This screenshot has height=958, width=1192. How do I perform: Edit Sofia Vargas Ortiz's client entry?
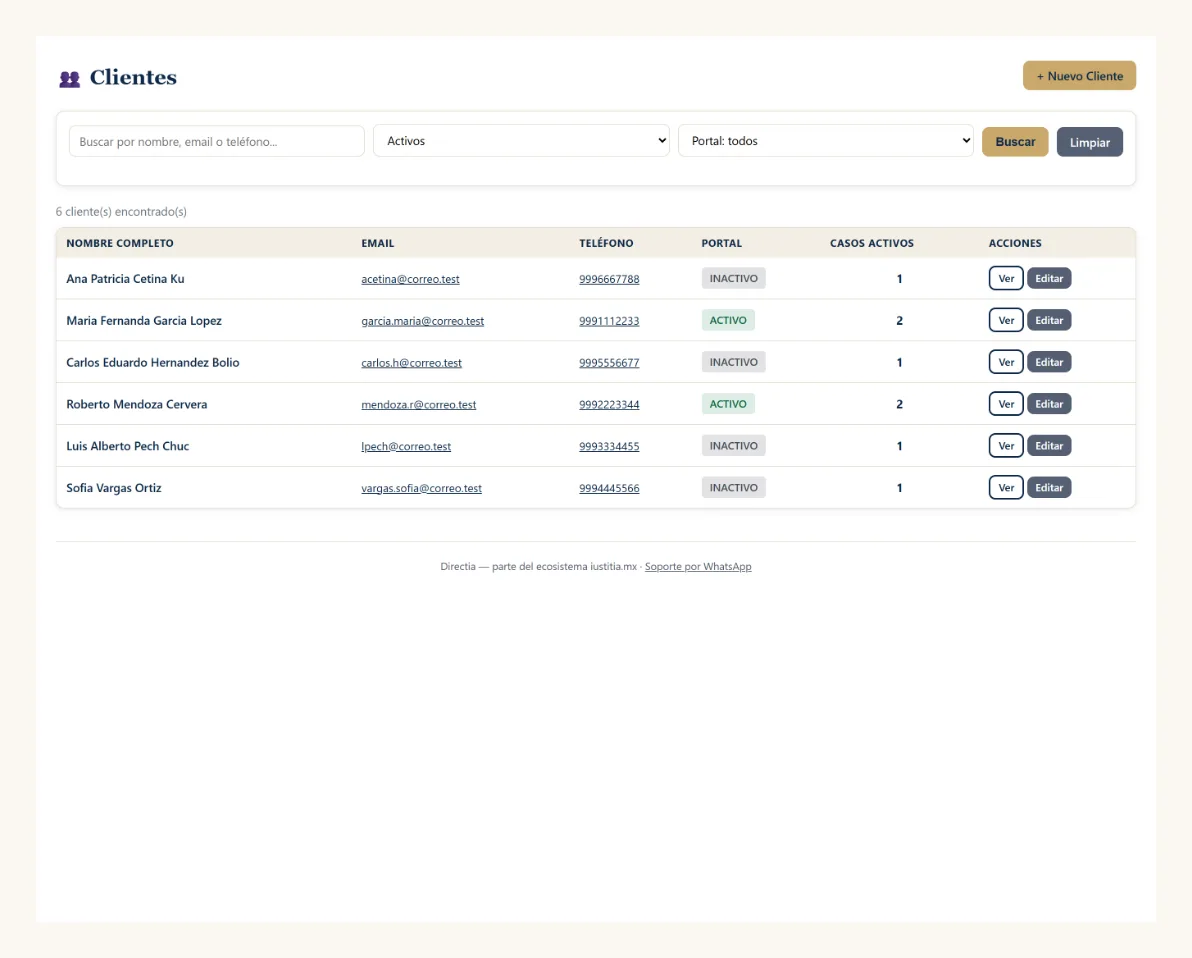pyautogui.click(x=1048, y=487)
